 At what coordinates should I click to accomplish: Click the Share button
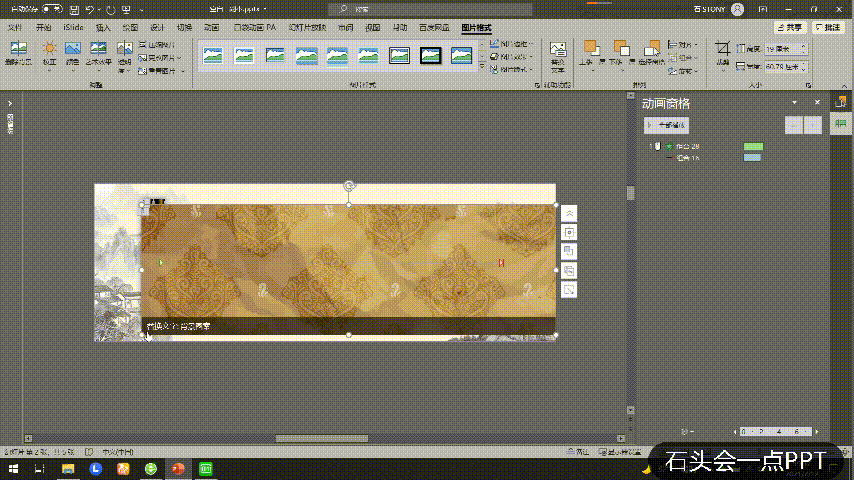[x=790, y=27]
